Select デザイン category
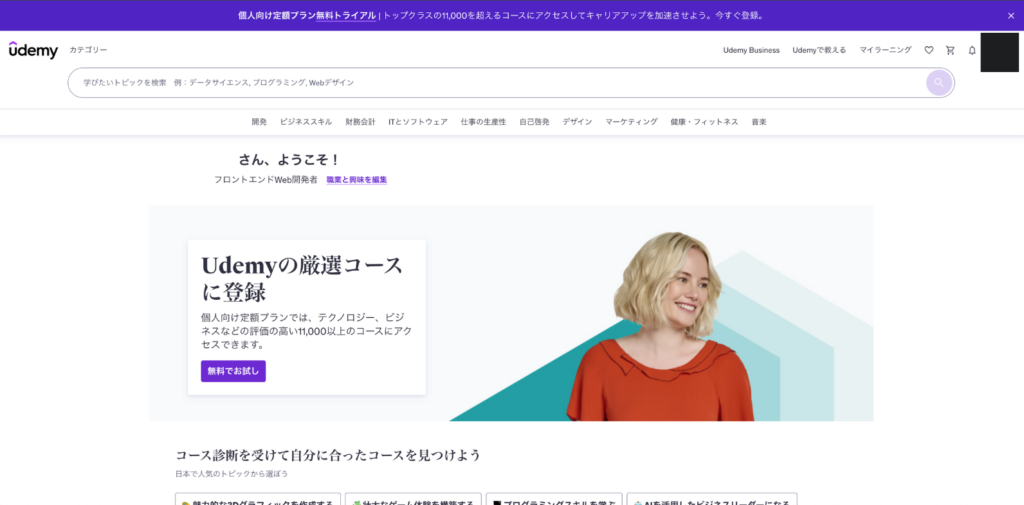Viewport: 1024px width, 505px height. pyautogui.click(x=577, y=122)
